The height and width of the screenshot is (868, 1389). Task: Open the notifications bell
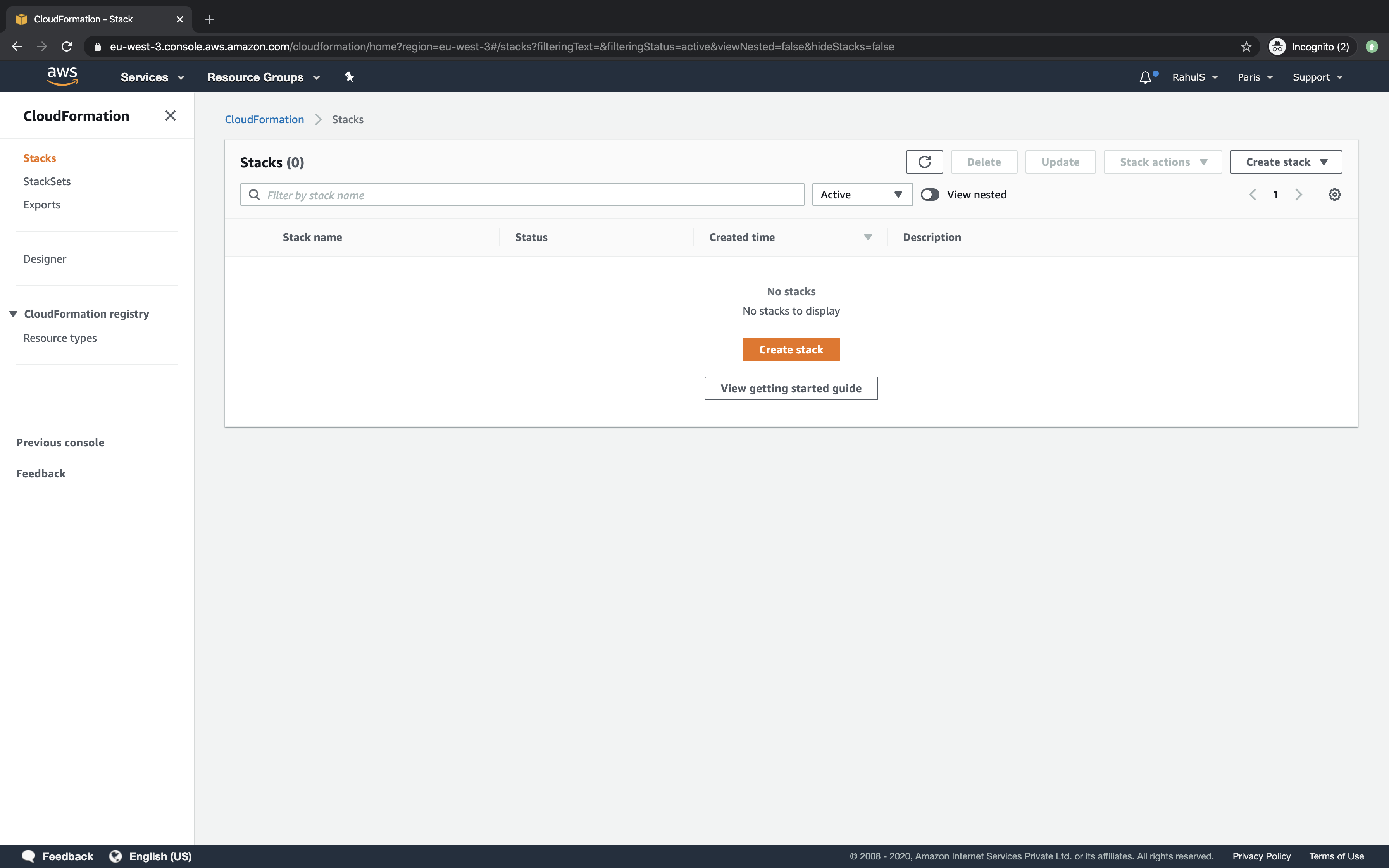[1144, 76]
